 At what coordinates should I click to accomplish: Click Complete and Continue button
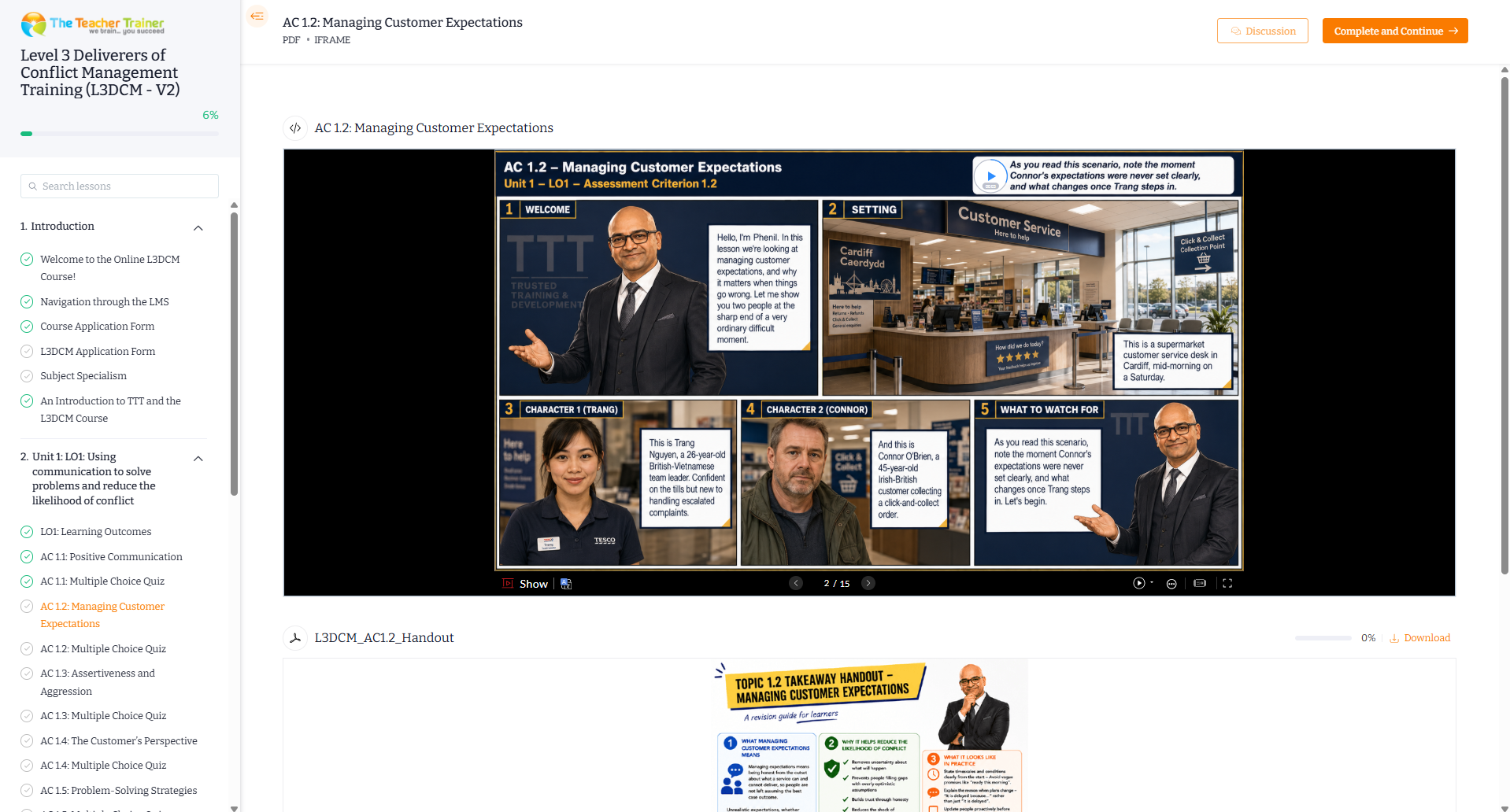pos(1394,31)
